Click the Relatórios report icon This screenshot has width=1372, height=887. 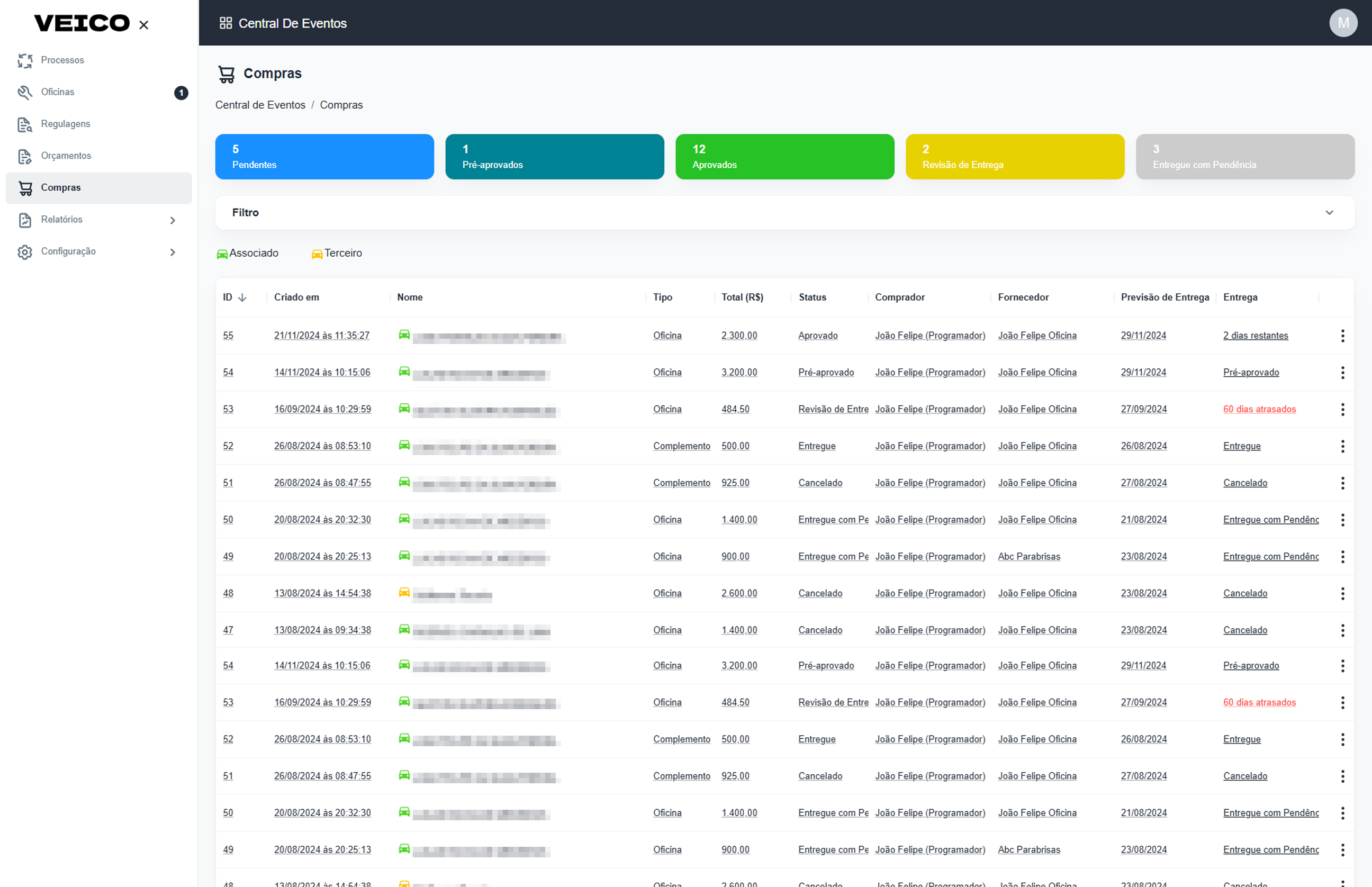pos(25,220)
